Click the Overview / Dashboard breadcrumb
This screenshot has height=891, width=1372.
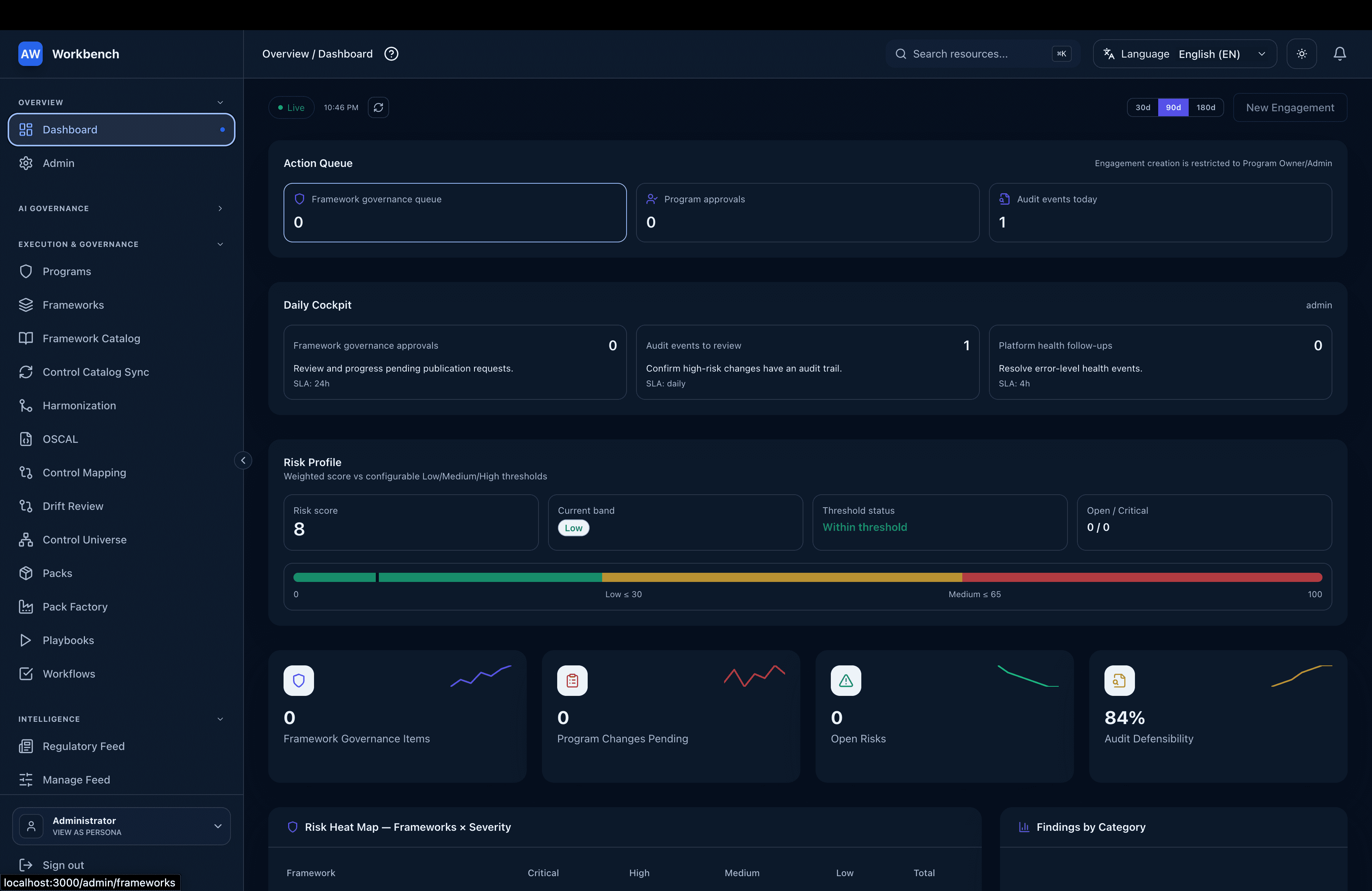[x=317, y=54]
